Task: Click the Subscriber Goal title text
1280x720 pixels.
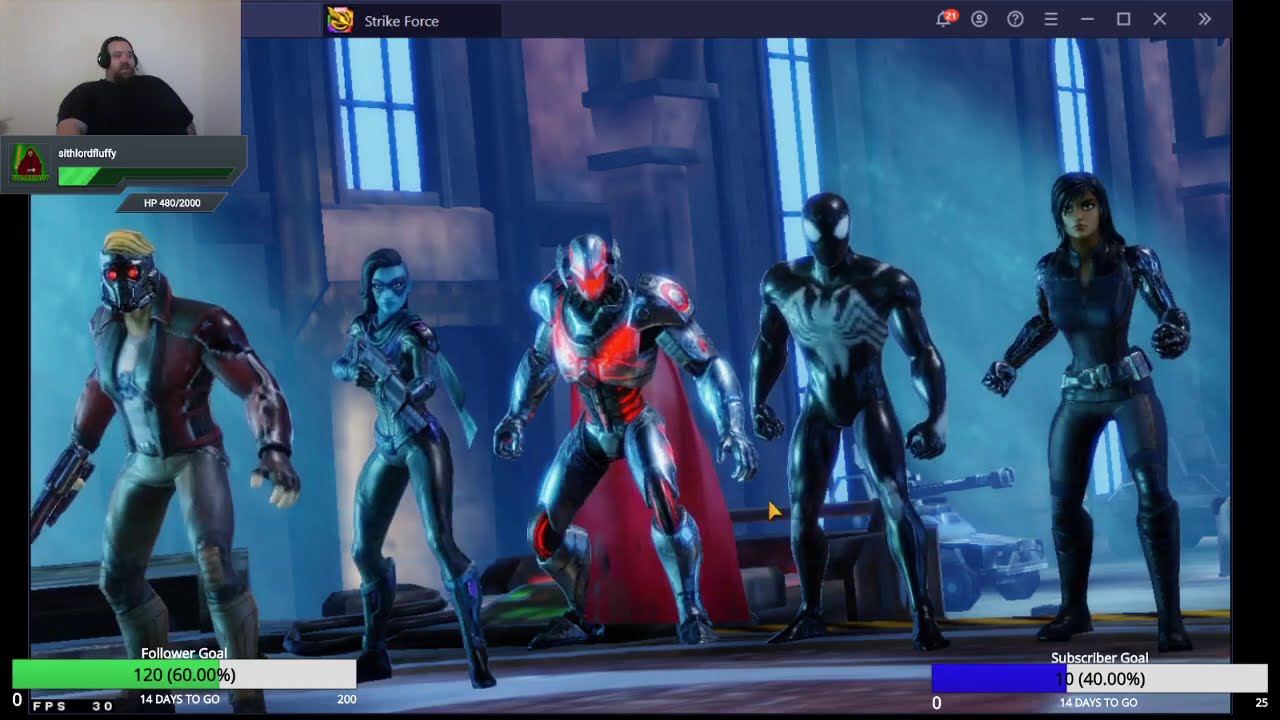Action: [x=1099, y=658]
